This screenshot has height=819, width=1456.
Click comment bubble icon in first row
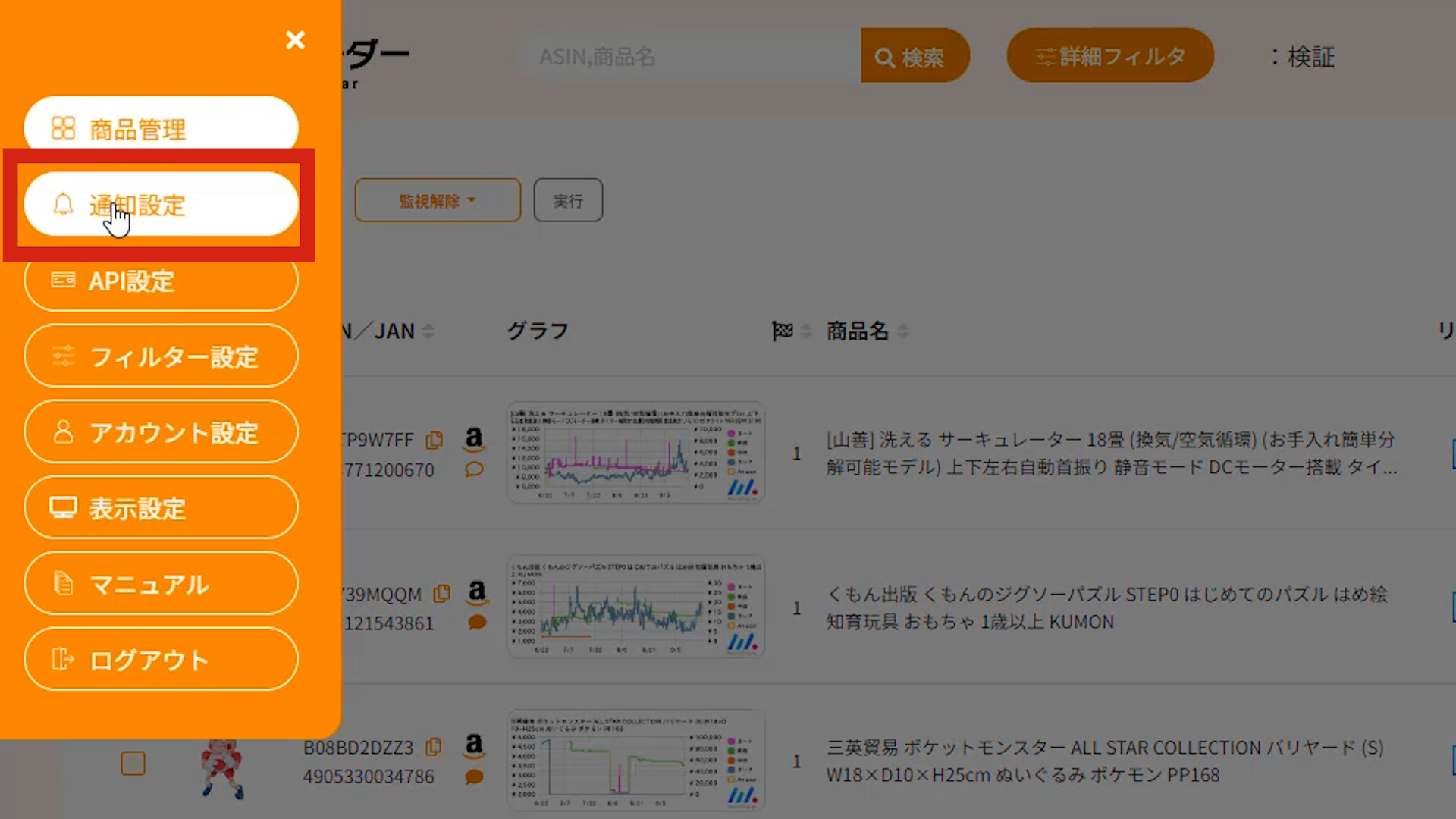(x=474, y=469)
